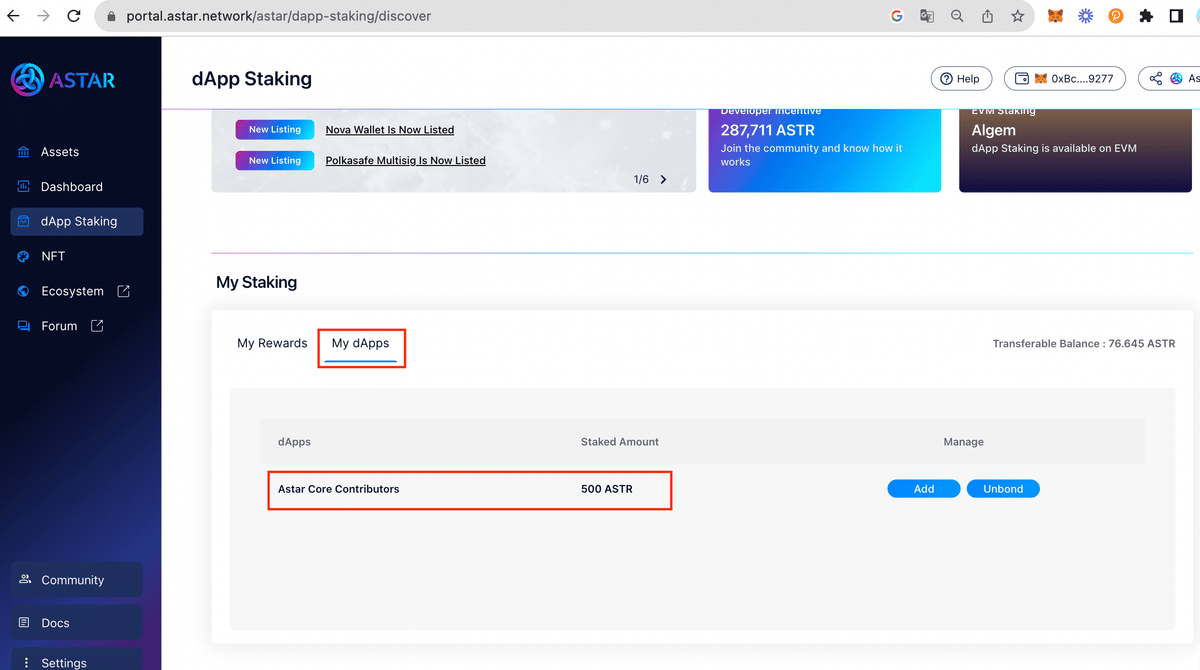Click the Google icon in address bar
The image size is (1200, 670).
pos(896,16)
